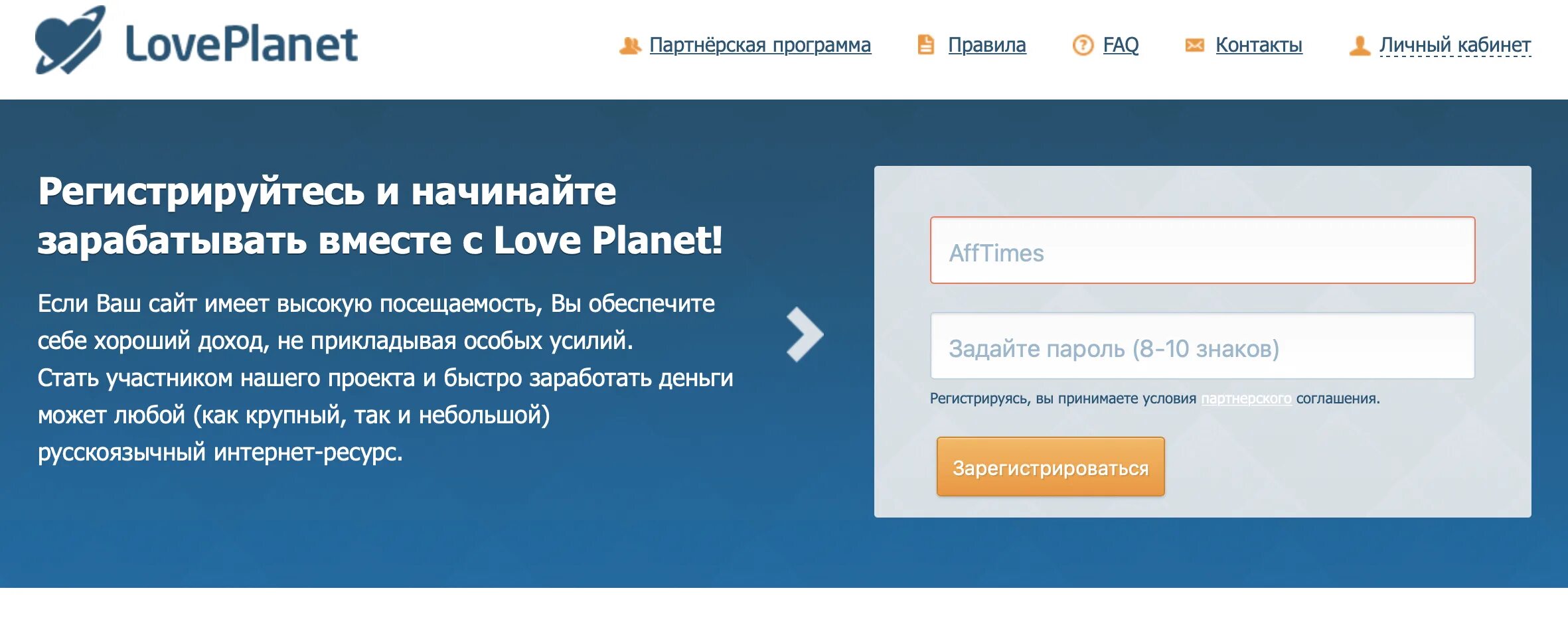Image resolution: width=1568 pixels, height=633 pixels.
Task: Click the heading Регистрируйтесь и начинайте
Action: click(x=327, y=192)
